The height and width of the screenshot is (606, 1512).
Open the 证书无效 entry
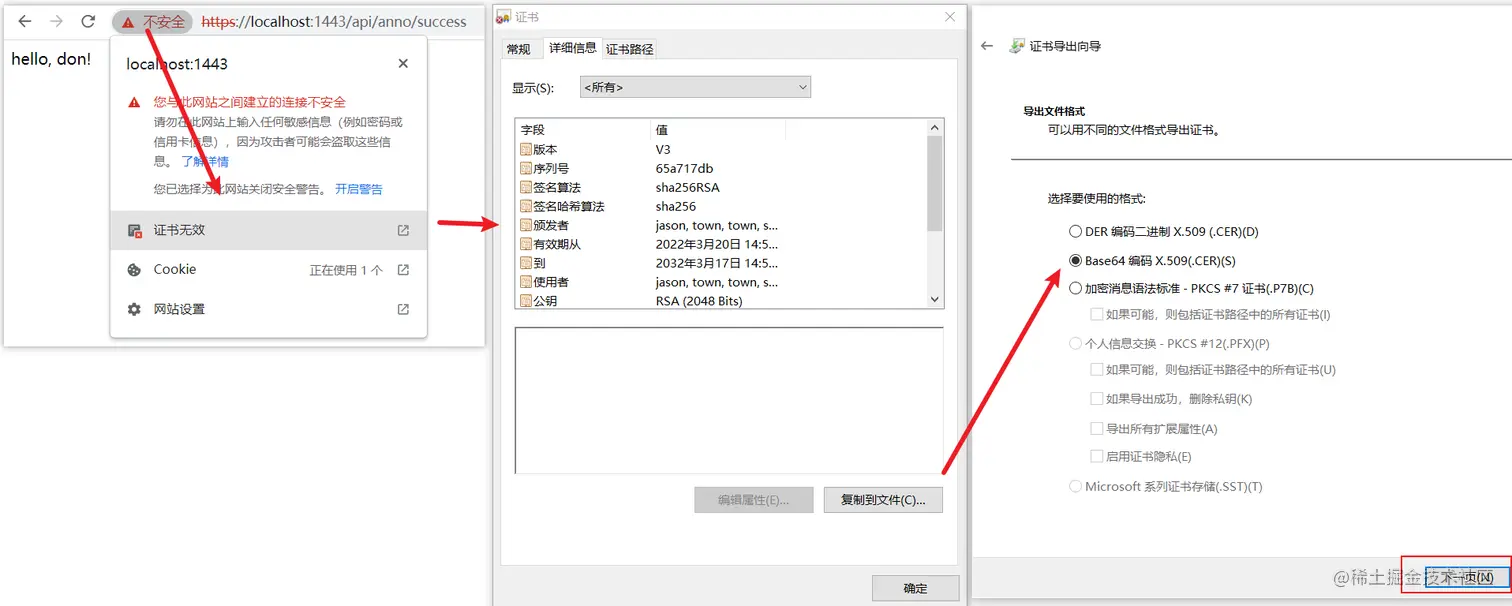click(x=269, y=230)
